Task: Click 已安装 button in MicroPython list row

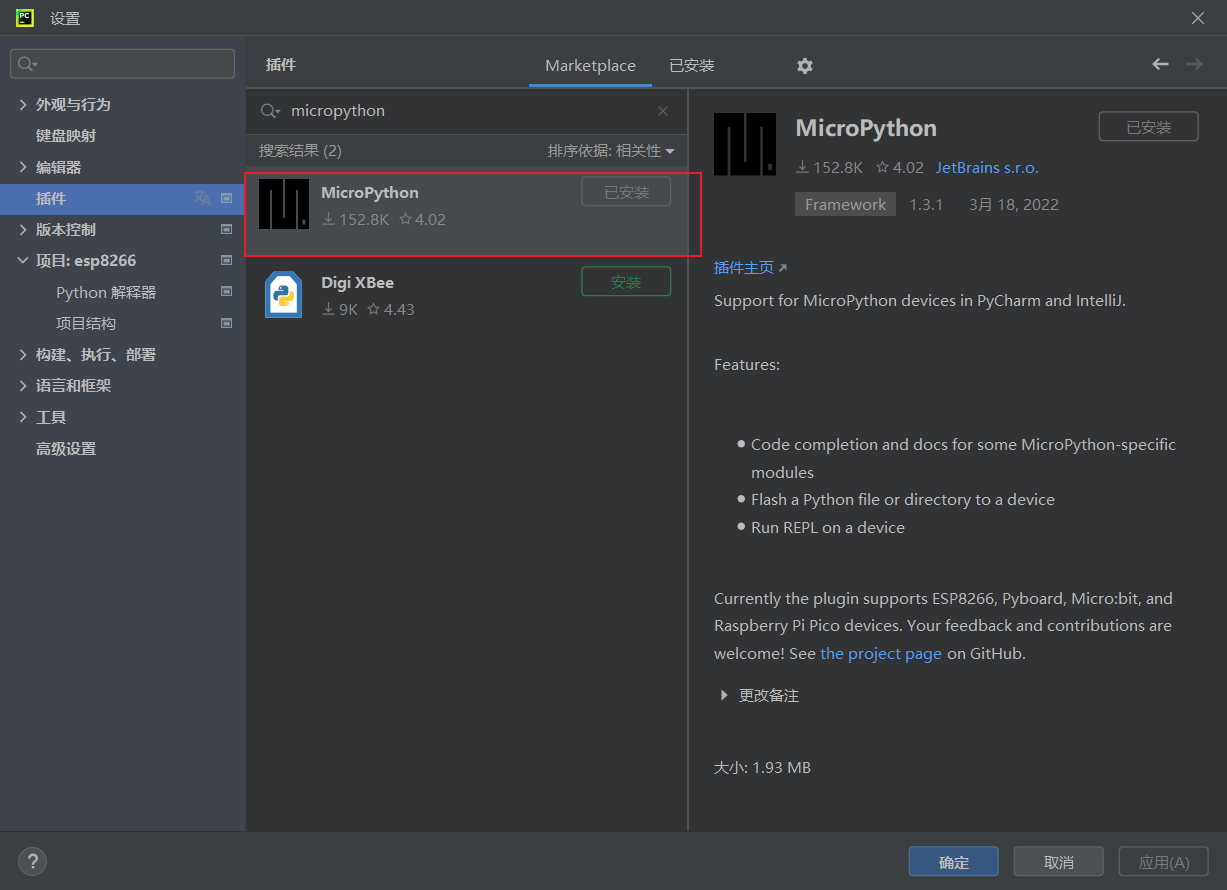Action: click(626, 192)
